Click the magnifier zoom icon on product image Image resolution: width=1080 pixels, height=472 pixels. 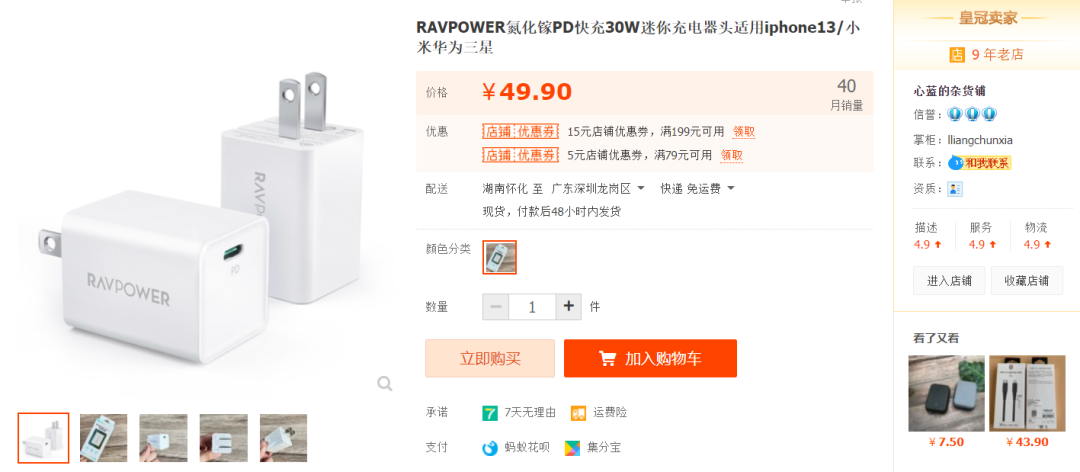[x=384, y=384]
